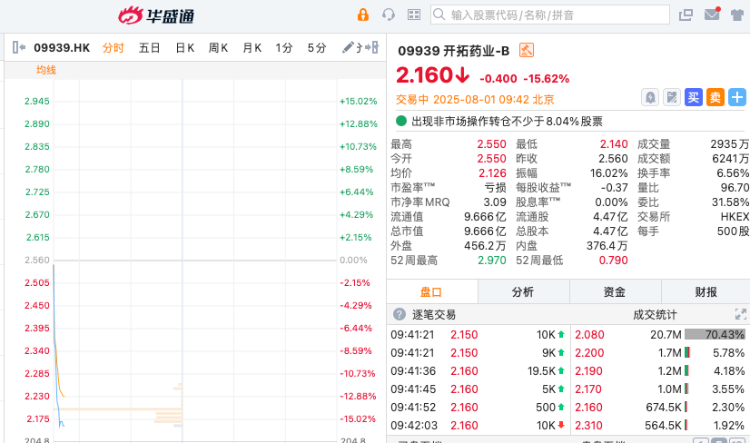Click the price alert bell icon
The image size is (750, 443).
point(650,97)
